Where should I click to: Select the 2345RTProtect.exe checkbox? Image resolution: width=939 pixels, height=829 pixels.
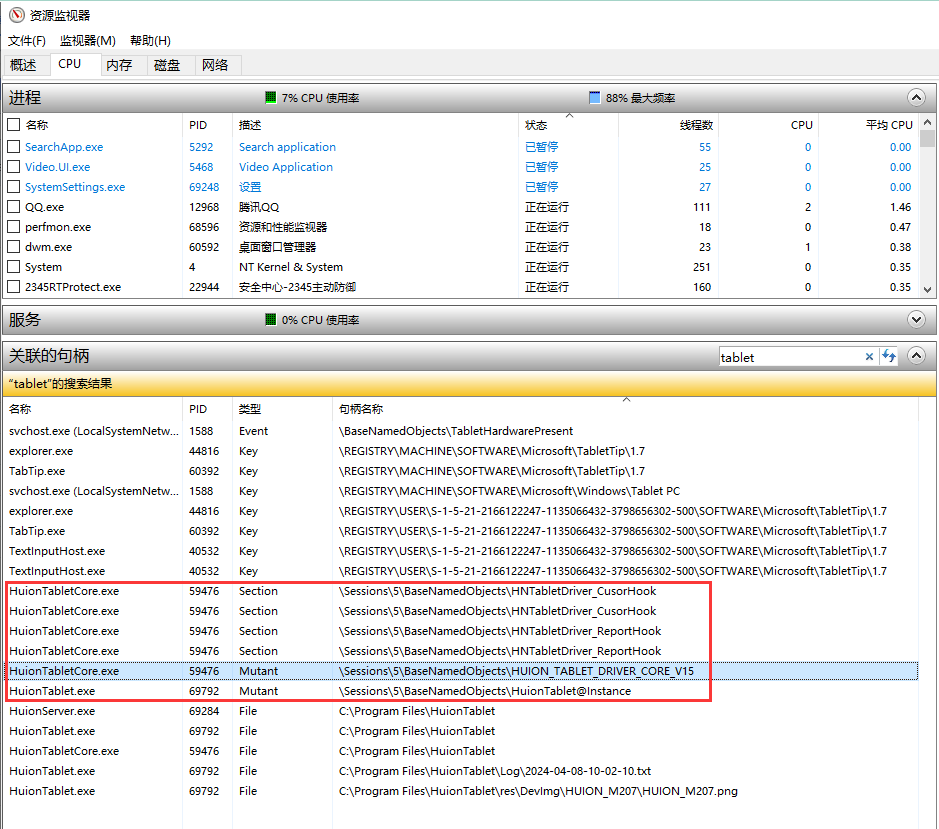[x=13, y=287]
